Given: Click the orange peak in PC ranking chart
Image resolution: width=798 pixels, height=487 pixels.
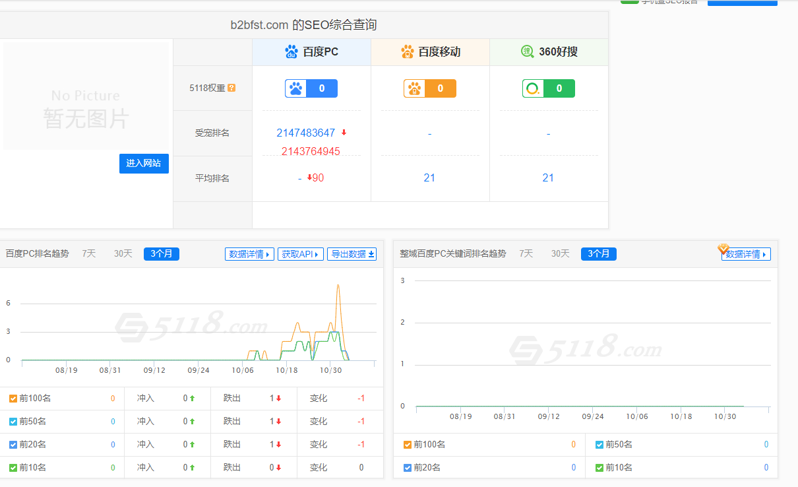Looking at the screenshot, I should pyautogui.click(x=338, y=286).
